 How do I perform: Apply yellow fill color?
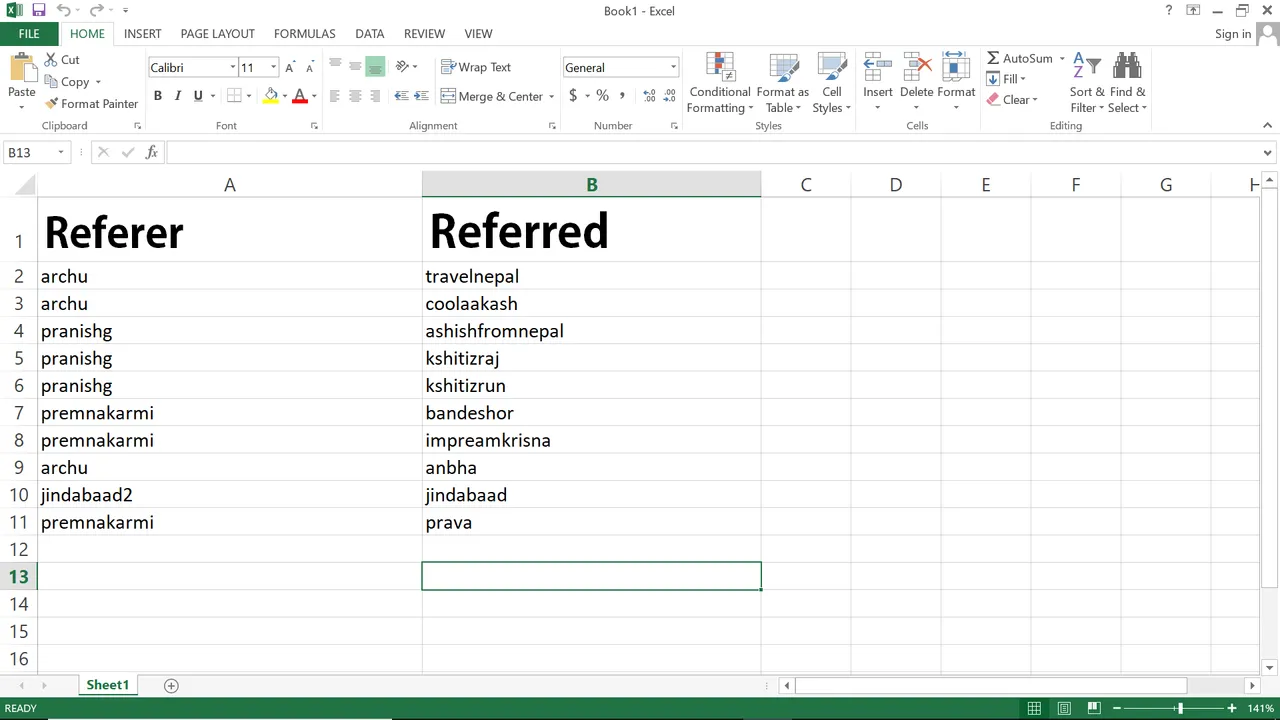(271, 96)
